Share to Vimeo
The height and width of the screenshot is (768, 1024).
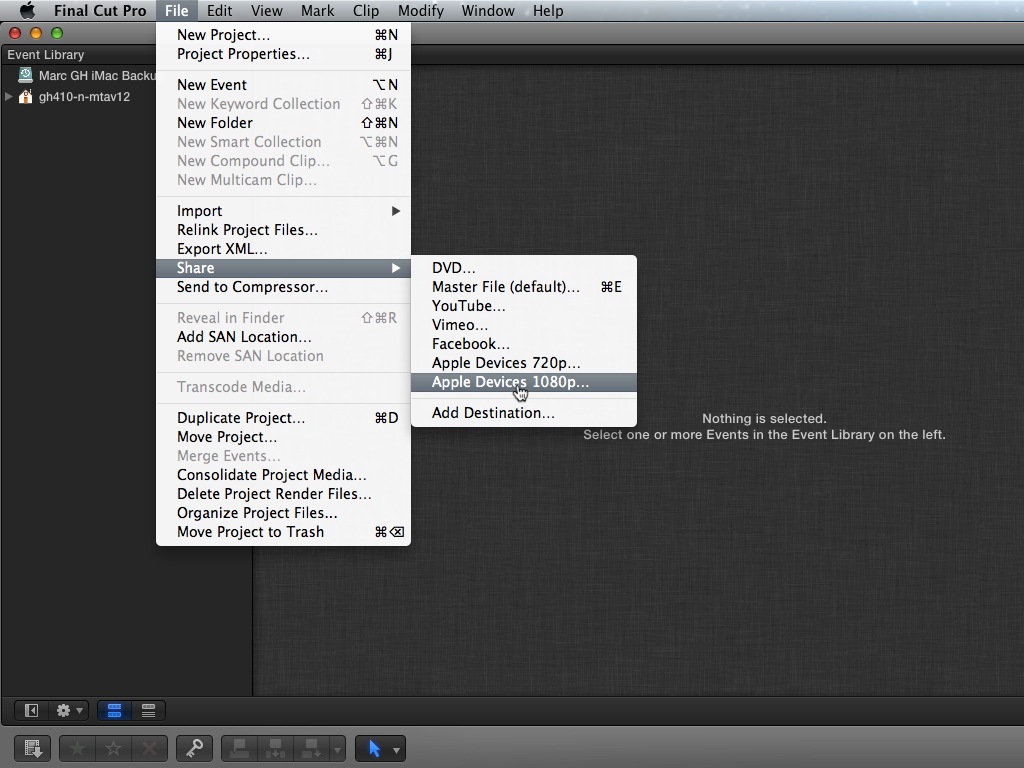click(524, 325)
